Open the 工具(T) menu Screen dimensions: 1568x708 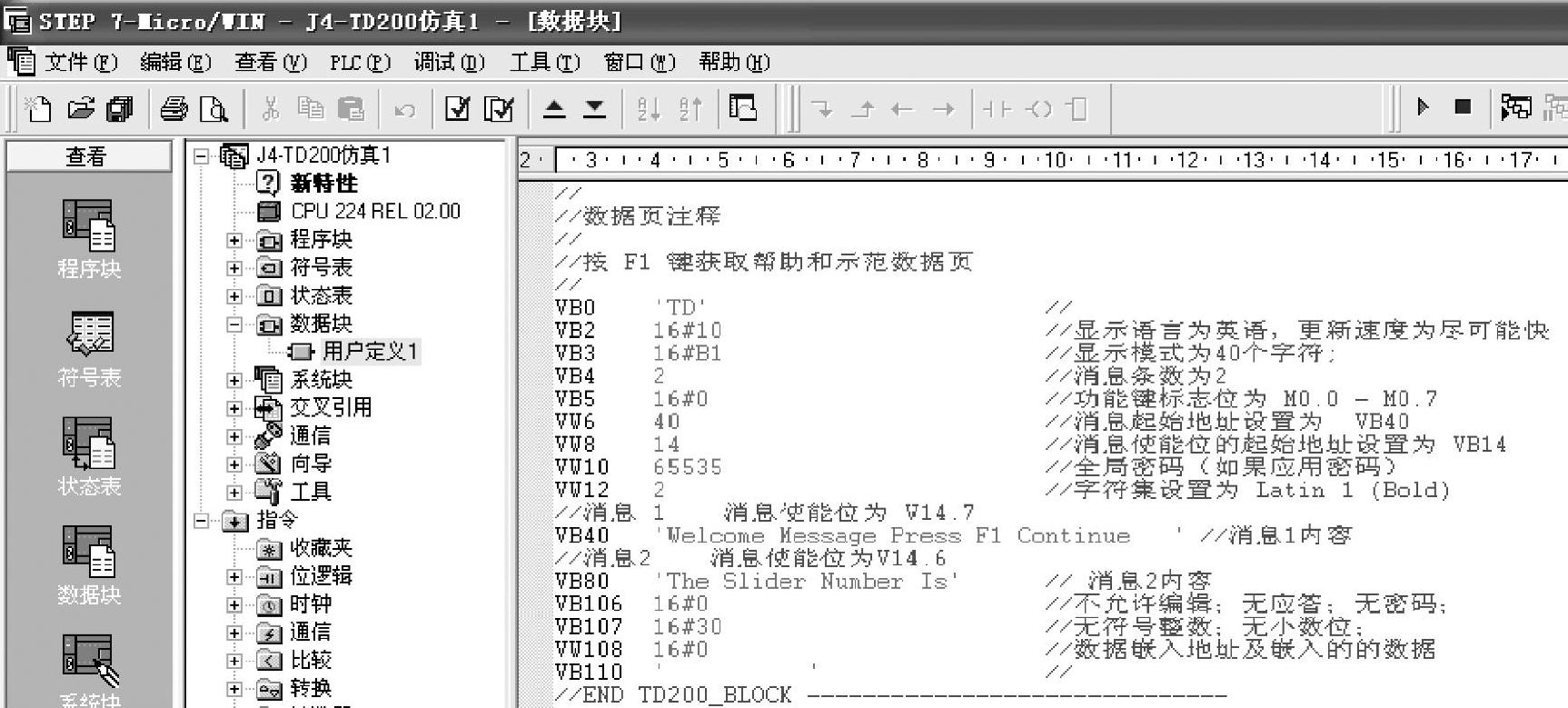[544, 62]
